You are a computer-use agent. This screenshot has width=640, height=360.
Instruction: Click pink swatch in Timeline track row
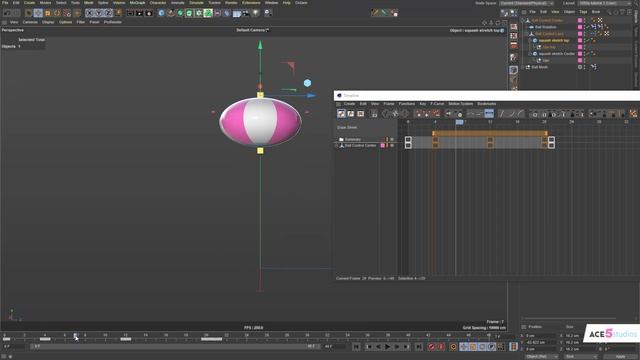click(382, 146)
